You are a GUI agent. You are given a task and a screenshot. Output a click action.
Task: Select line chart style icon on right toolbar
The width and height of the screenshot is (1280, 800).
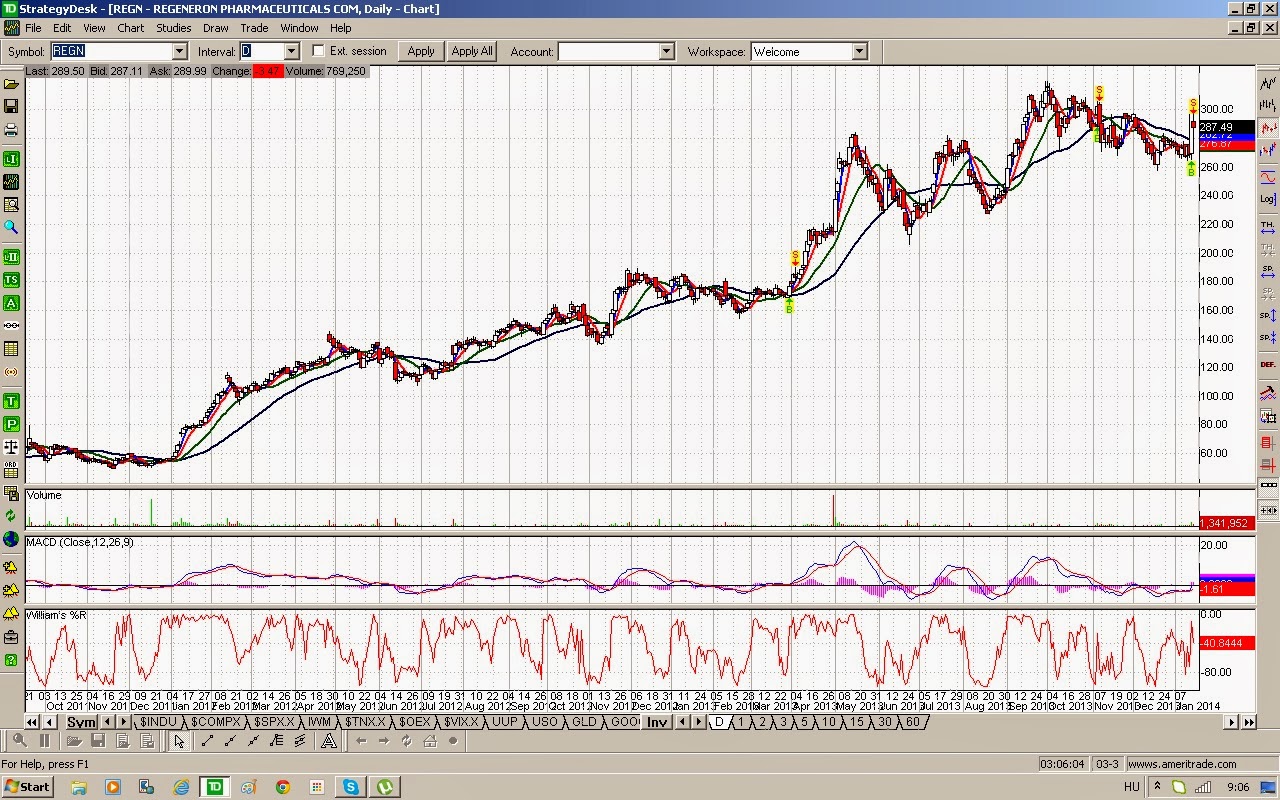pyautogui.click(x=1268, y=82)
